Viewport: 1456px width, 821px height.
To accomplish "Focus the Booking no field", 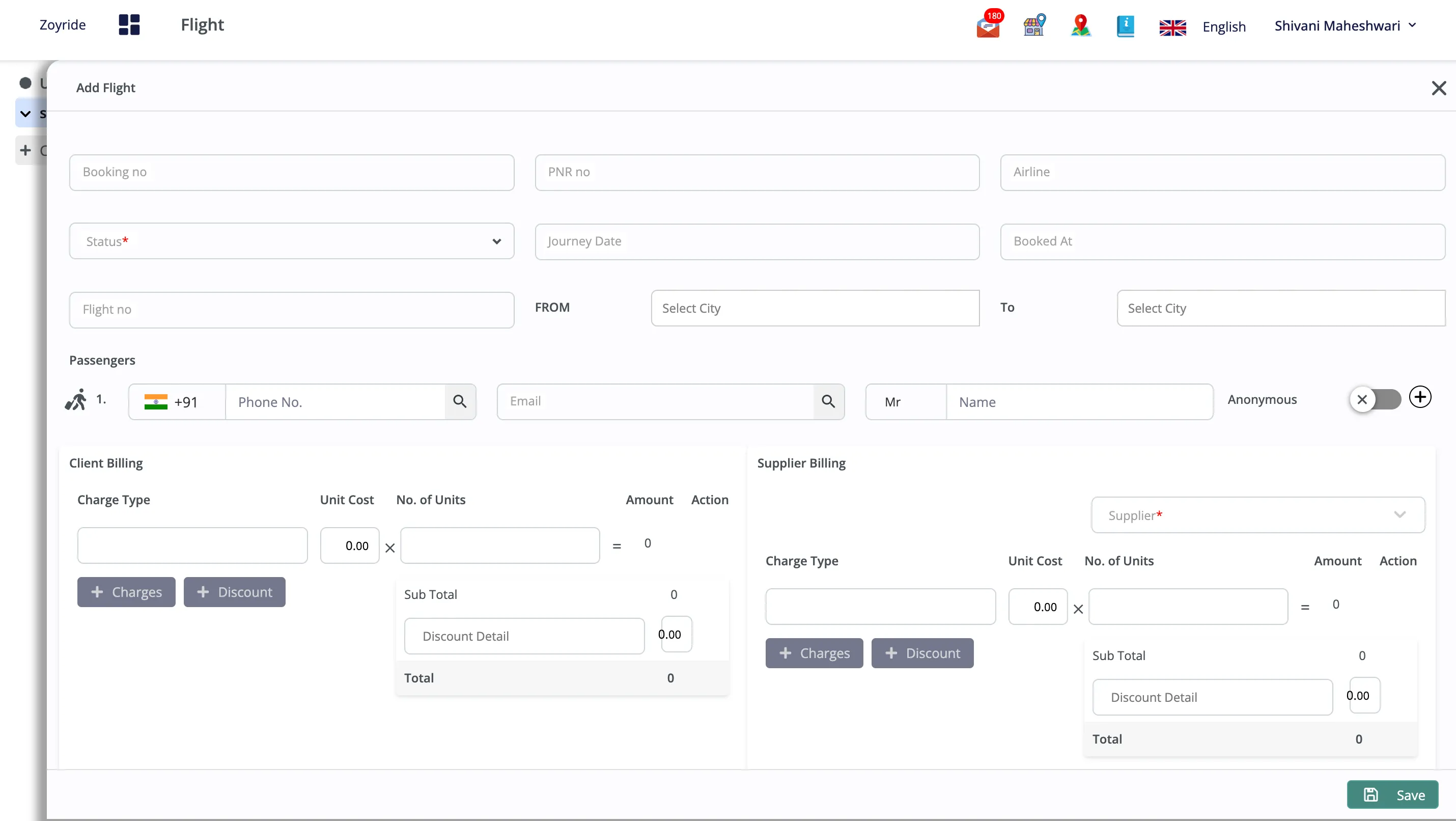I will coord(292,173).
